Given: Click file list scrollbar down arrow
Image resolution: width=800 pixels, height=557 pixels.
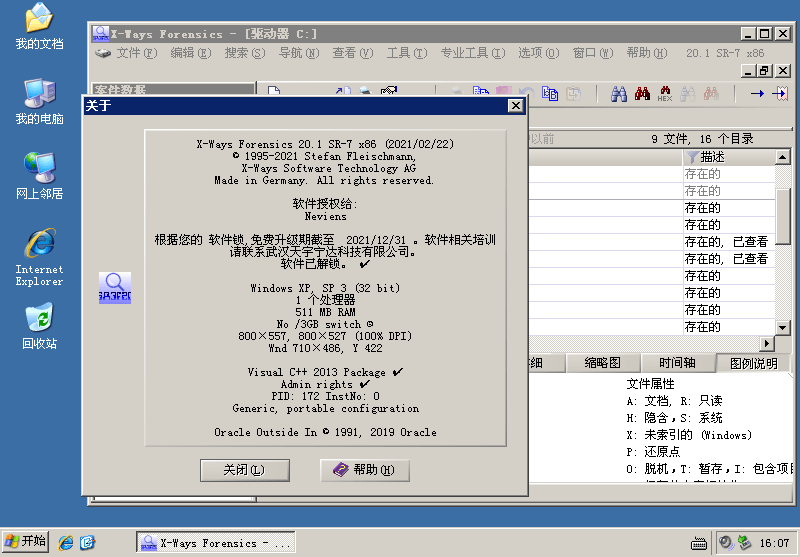Looking at the screenshot, I should 782,327.
